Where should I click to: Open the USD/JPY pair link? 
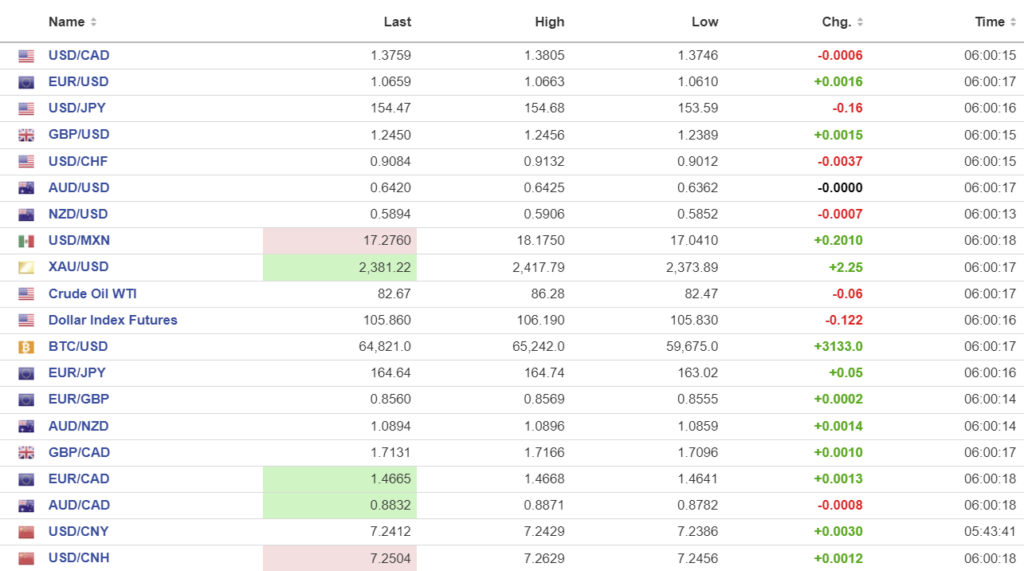[78, 108]
